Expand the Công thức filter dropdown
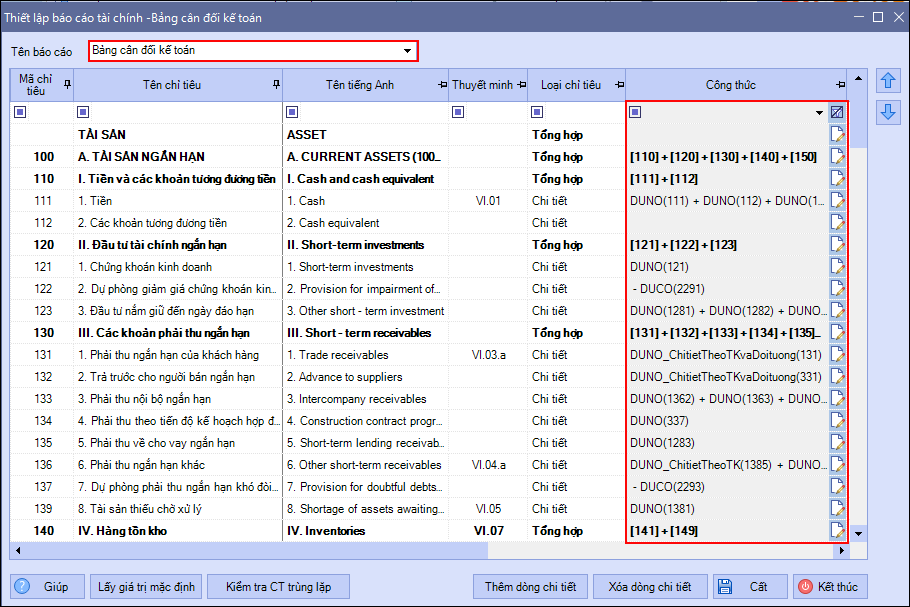This screenshot has height=607, width=910. (x=820, y=113)
